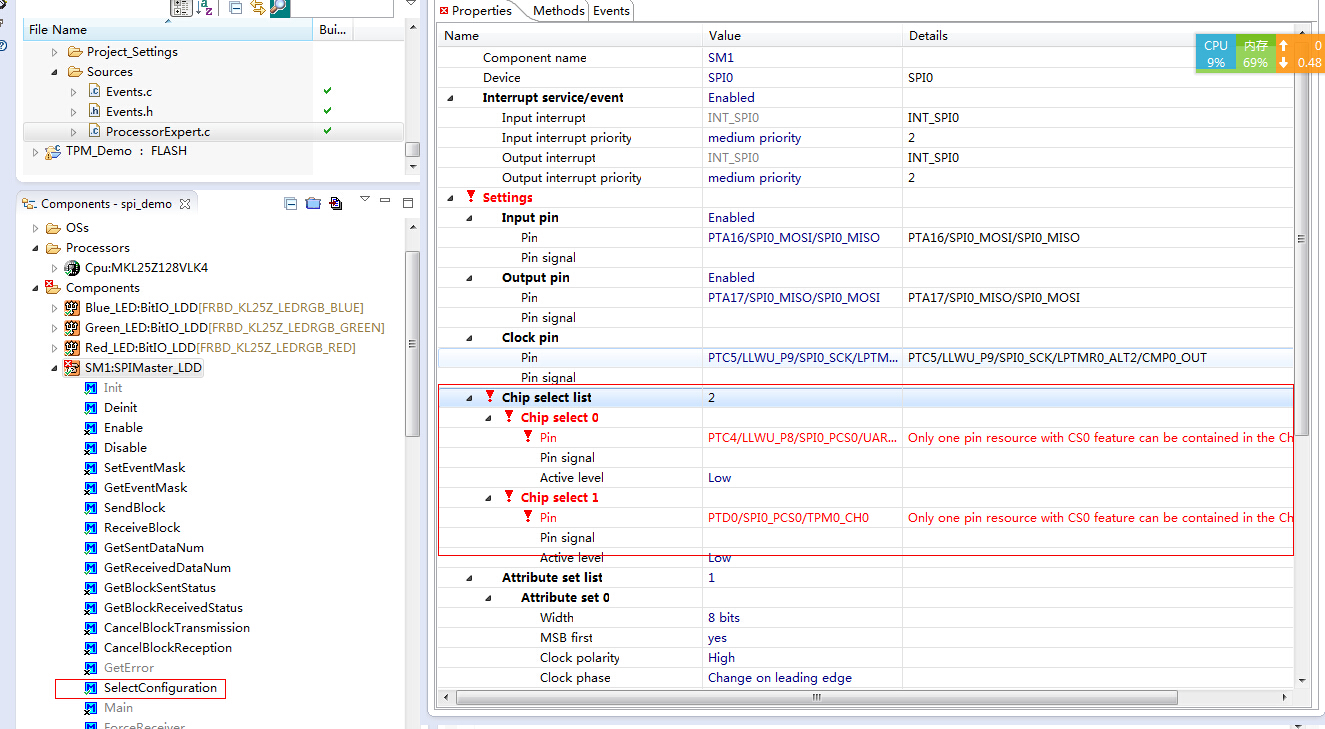Image resolution: width=1325 pixels, height=729 pixels.
Task: Click the generate code icon in Components toolbar
Action: pos(336,203)
